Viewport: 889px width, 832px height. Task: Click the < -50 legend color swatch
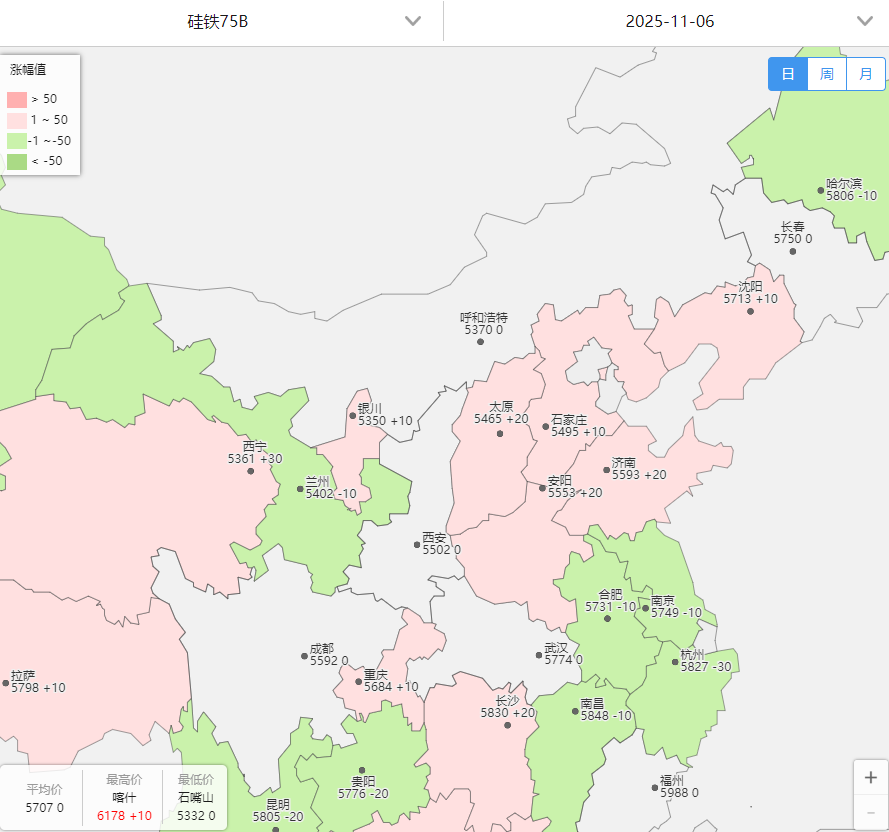17,162
